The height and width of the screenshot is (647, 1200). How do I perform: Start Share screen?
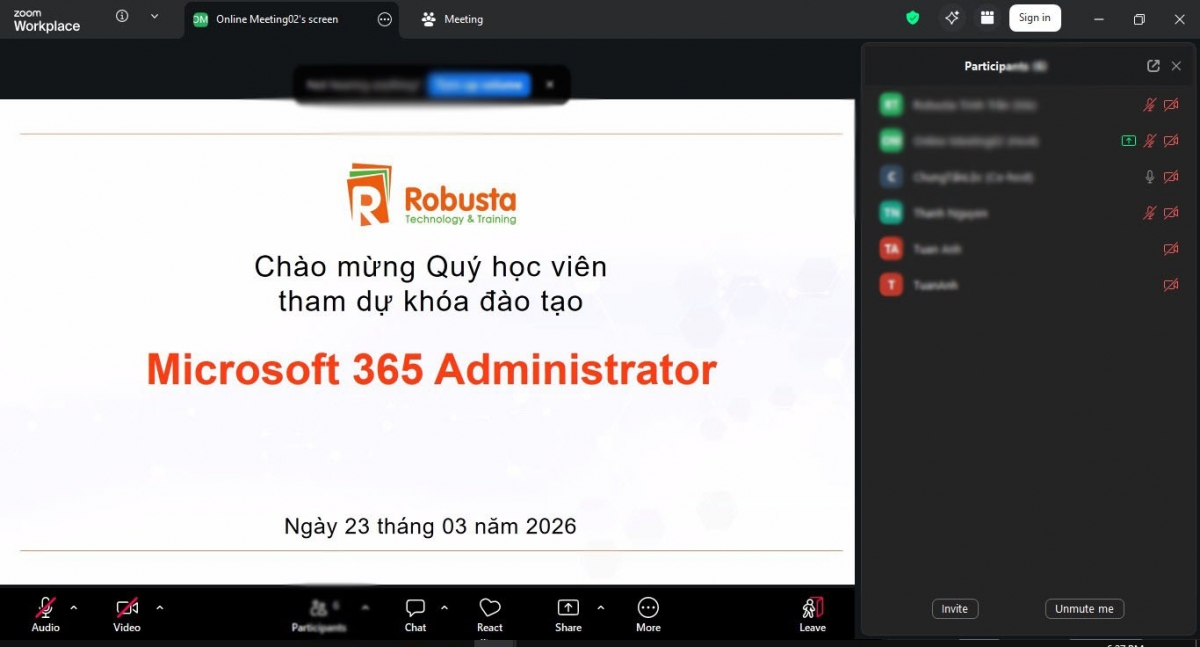[568, 614]
